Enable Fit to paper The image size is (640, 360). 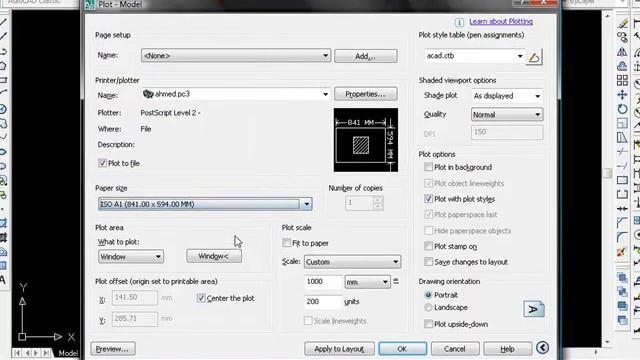tap(287, 243)
